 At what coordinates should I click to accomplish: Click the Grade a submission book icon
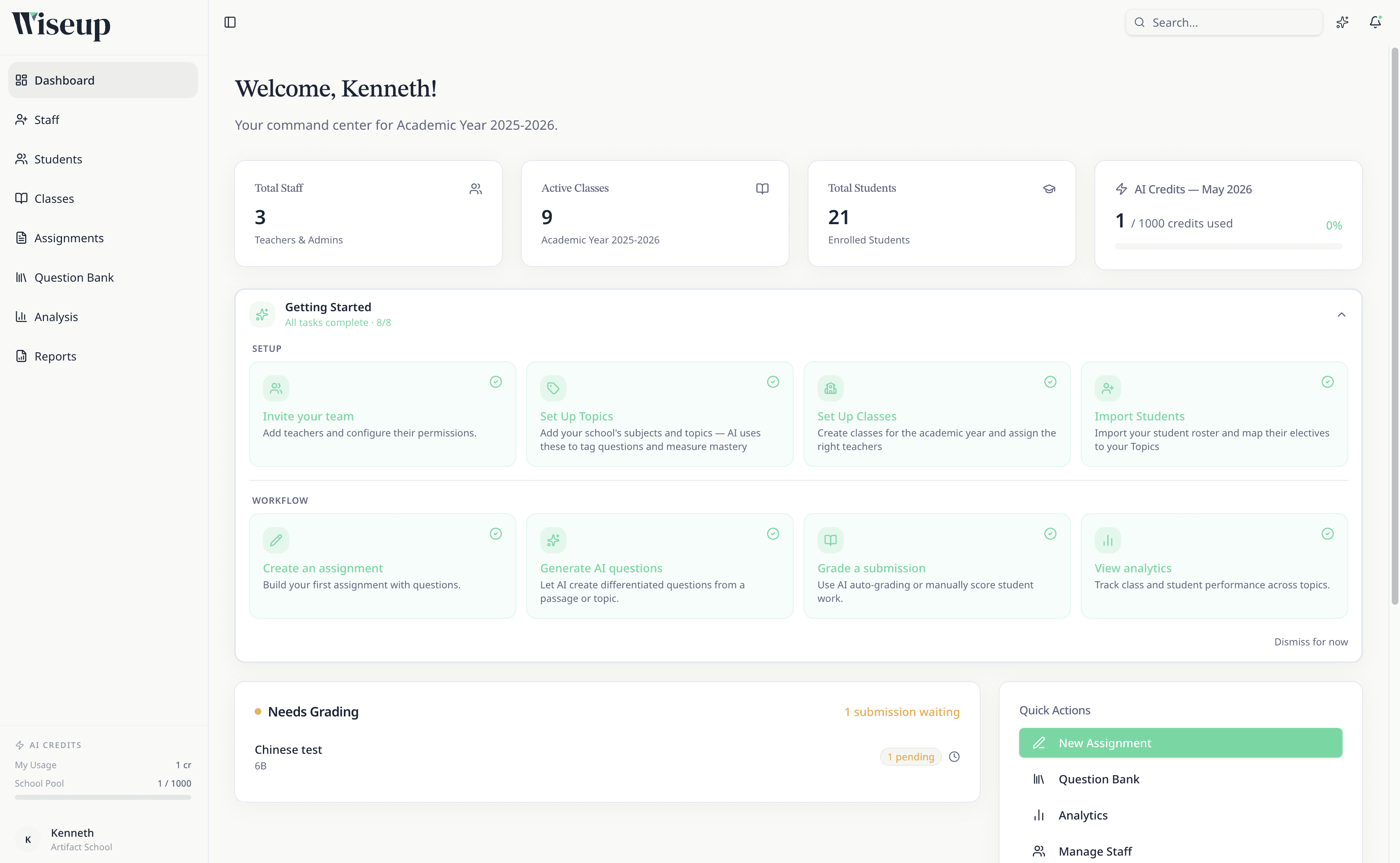[x=830, y=540]
